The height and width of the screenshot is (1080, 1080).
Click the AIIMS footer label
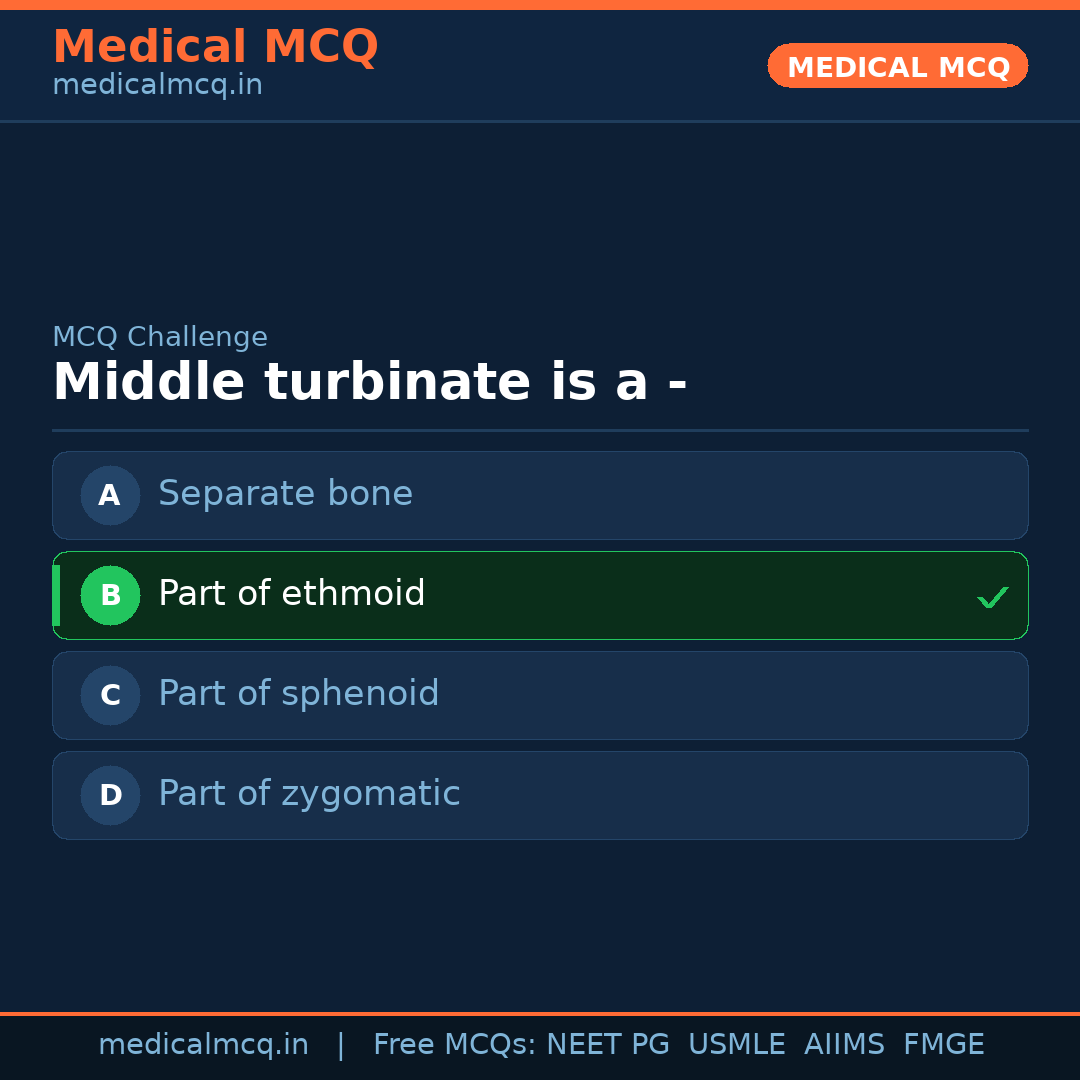pos(844,1045)
